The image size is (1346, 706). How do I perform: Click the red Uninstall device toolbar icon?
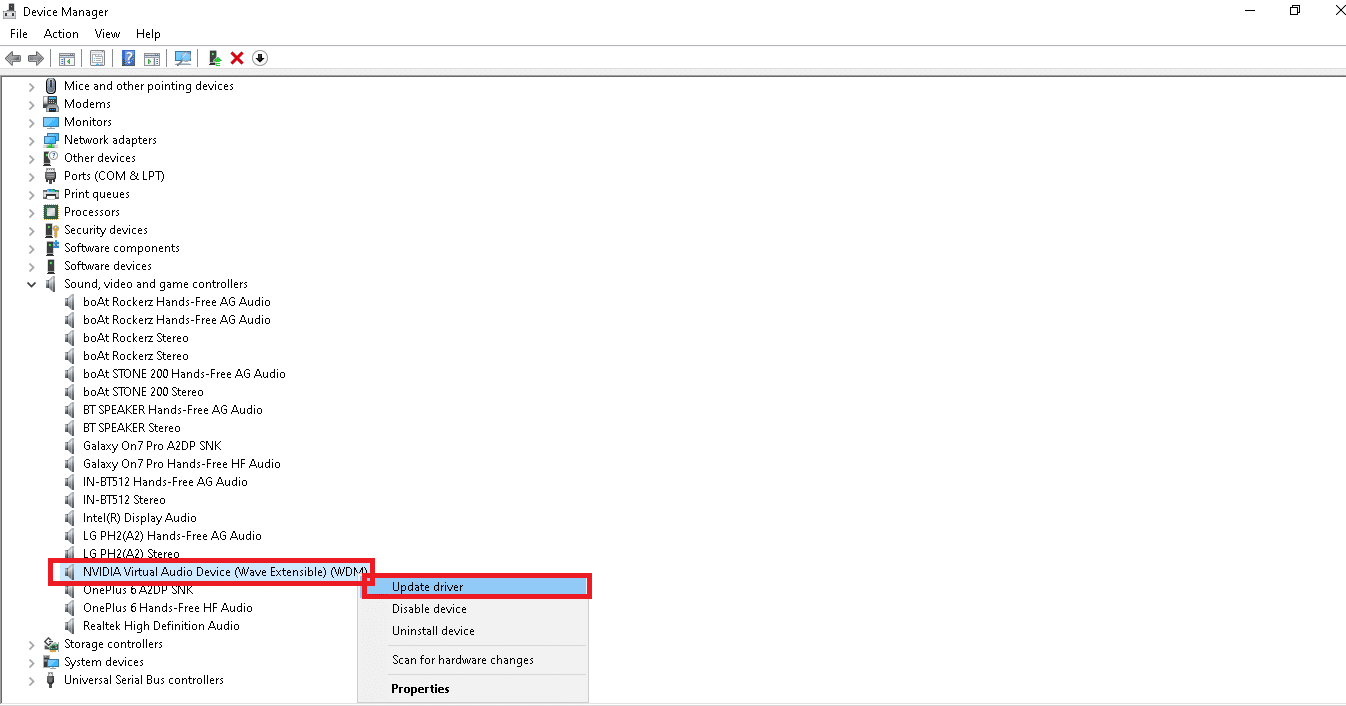(236, 58)
